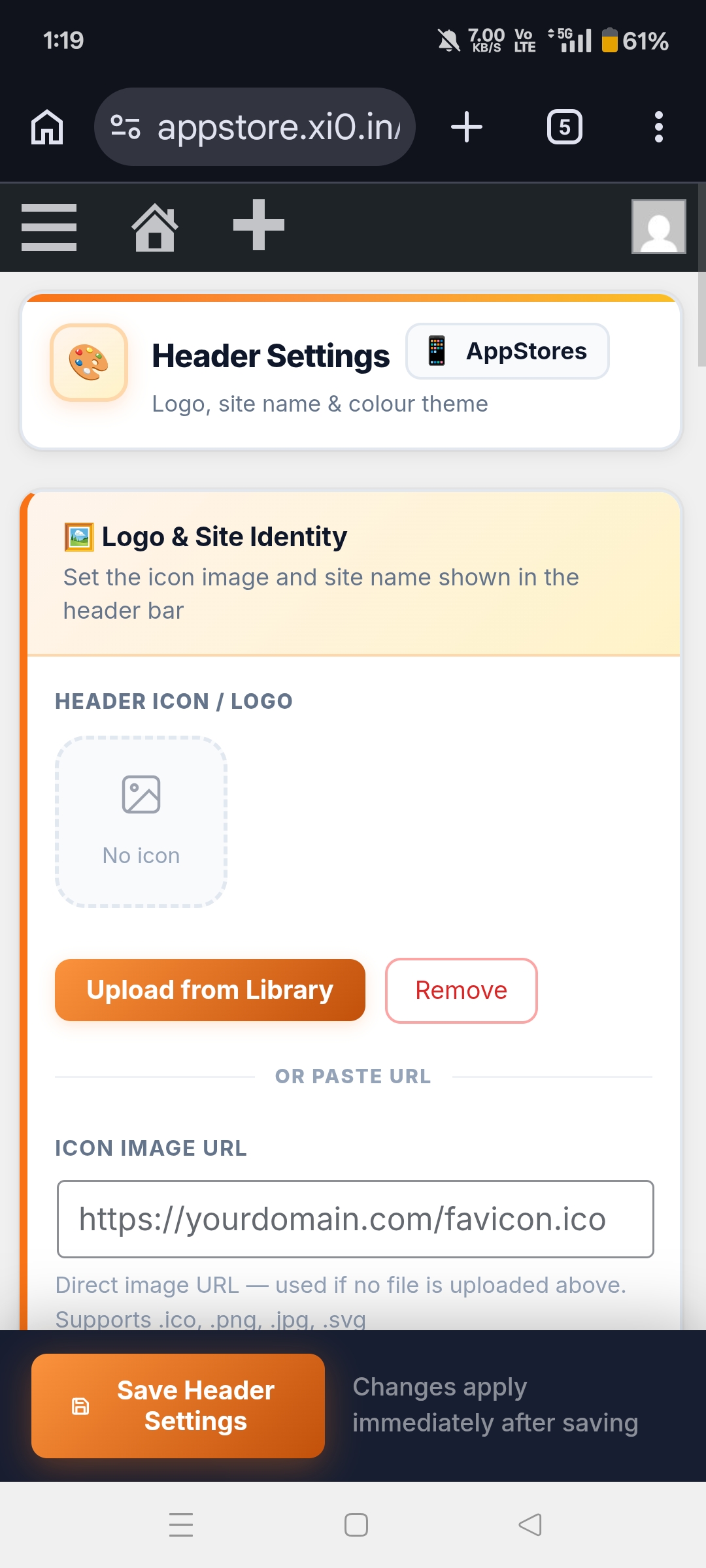Open Android recent apps menu button

181,1525
